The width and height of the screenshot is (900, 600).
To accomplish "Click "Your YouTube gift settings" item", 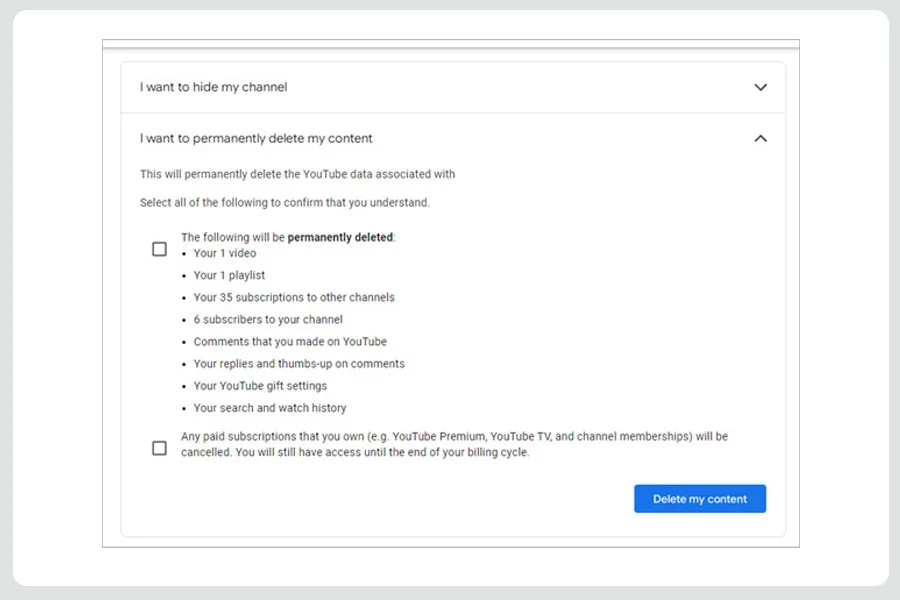I will point(260,386).
